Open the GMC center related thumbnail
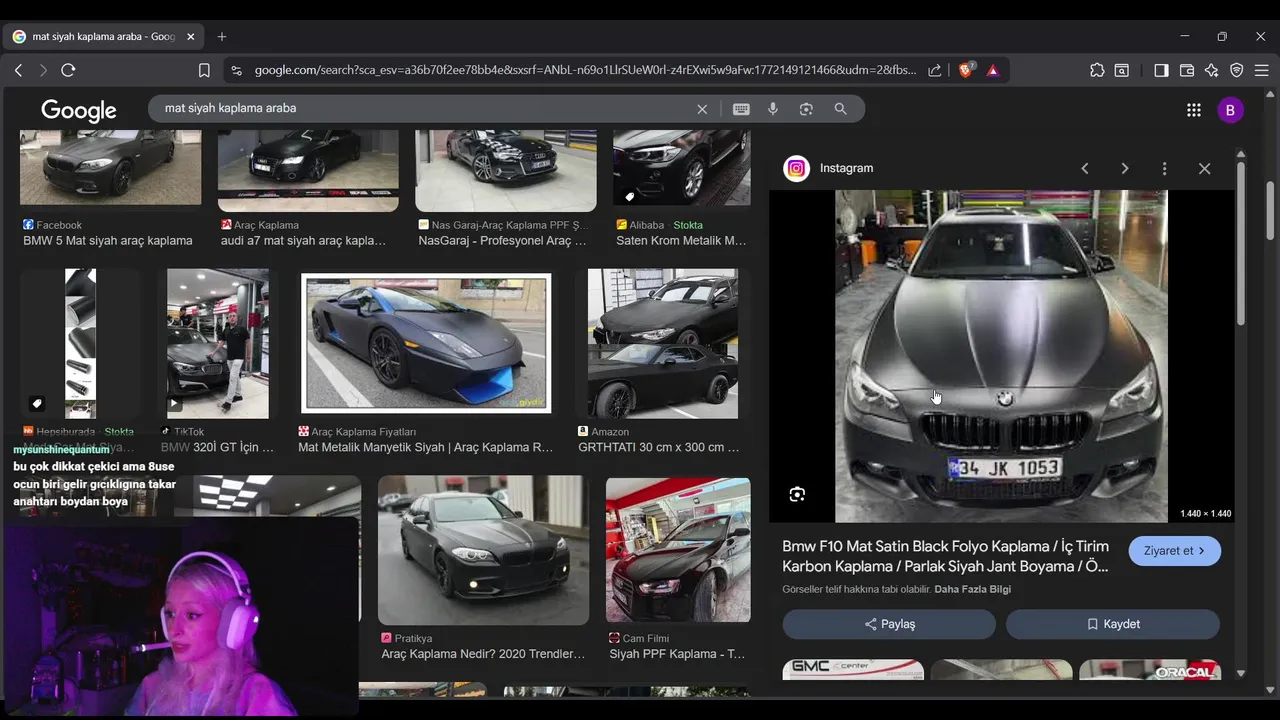 (x=853, y=669)
